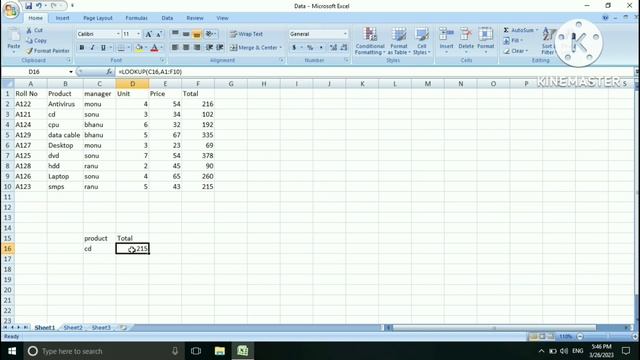The width and height of the screenshot is (640, 360).
Task: Apply middle vertical alignment
Action: [x=186, y=34]
